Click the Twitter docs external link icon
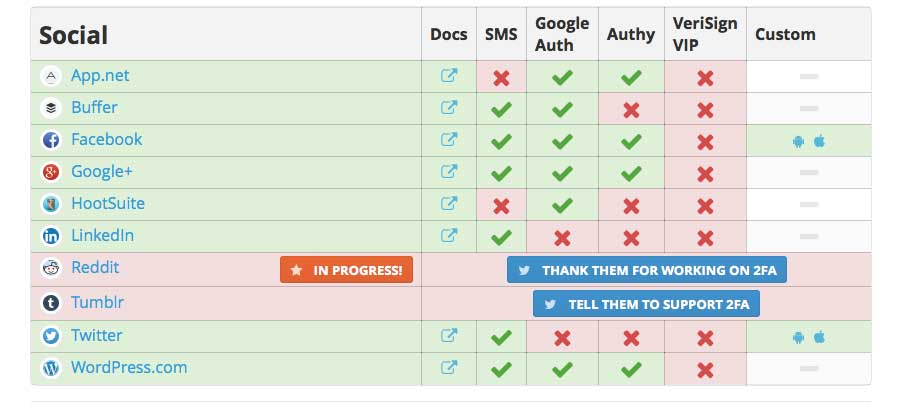The image size is (918, 406). tap(449, 336)
